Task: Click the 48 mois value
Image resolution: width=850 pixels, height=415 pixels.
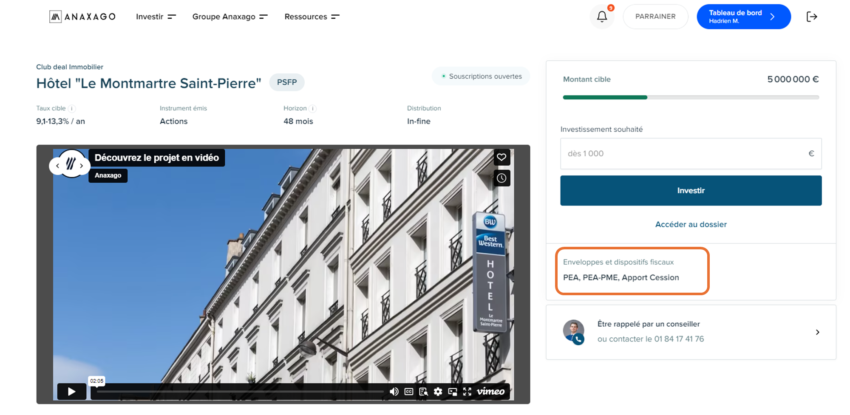Action: coord(298,121)
